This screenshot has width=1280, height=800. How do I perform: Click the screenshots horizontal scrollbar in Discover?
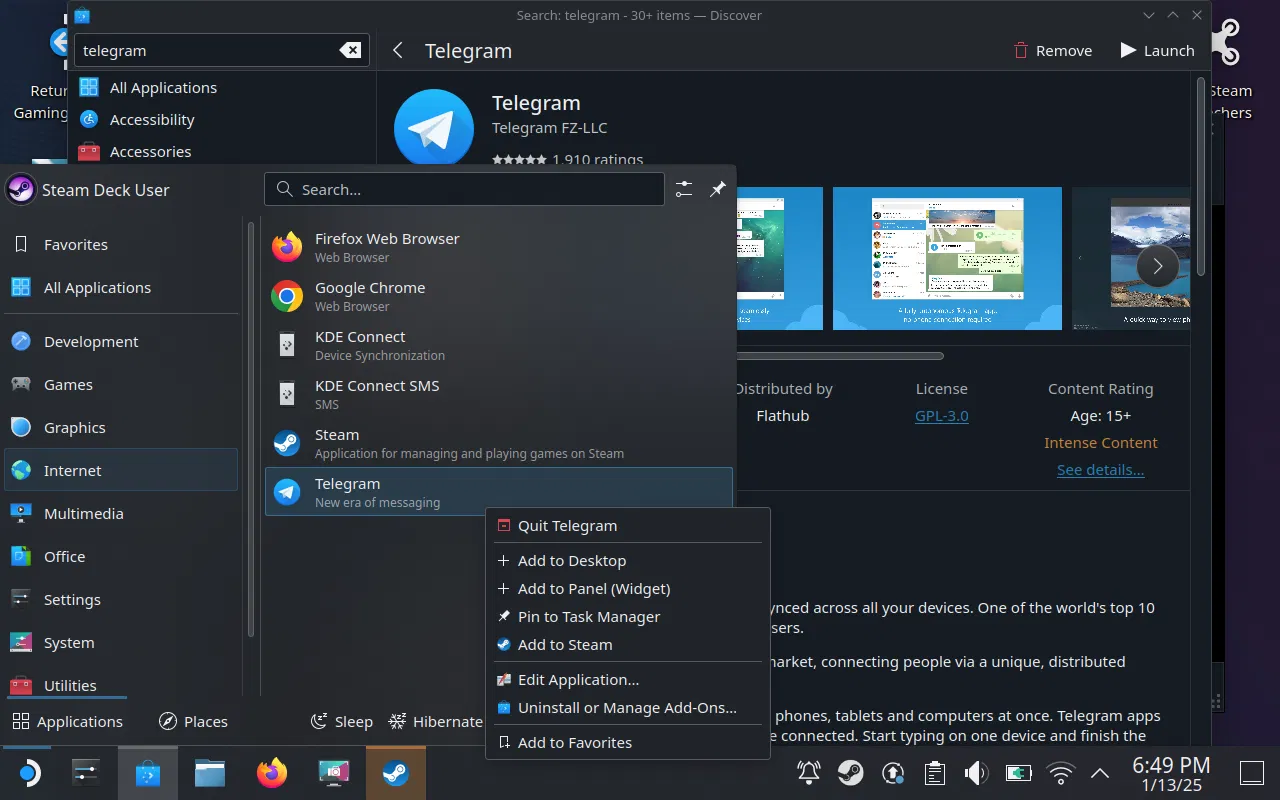coord(840,355)
